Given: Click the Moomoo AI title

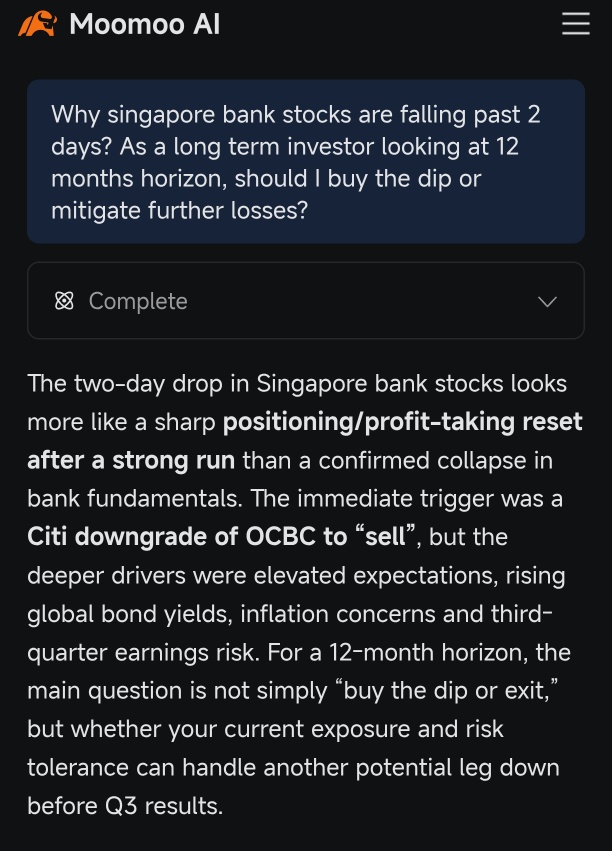Looking at the screenshot, I should pos(145,25).
